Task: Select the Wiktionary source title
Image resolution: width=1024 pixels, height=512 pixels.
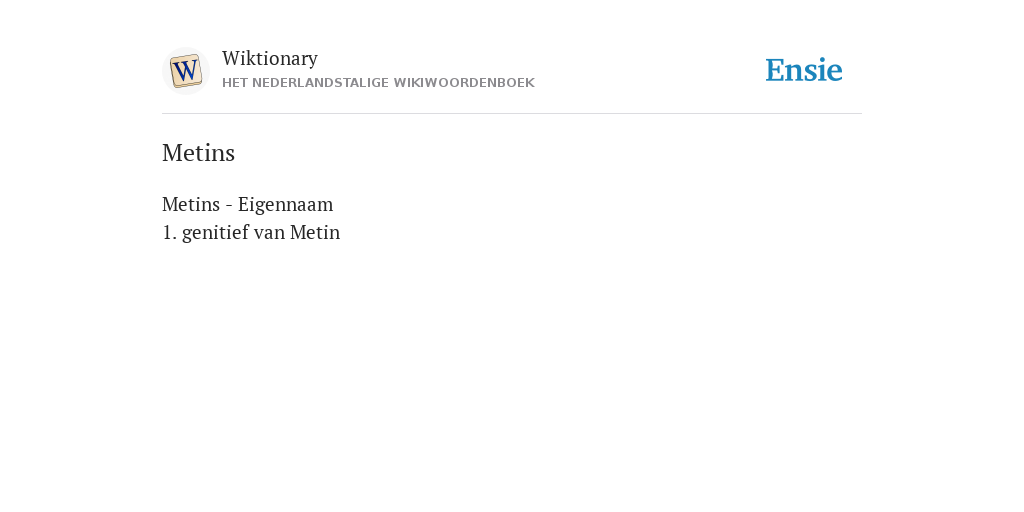Action: pos(270,58)
